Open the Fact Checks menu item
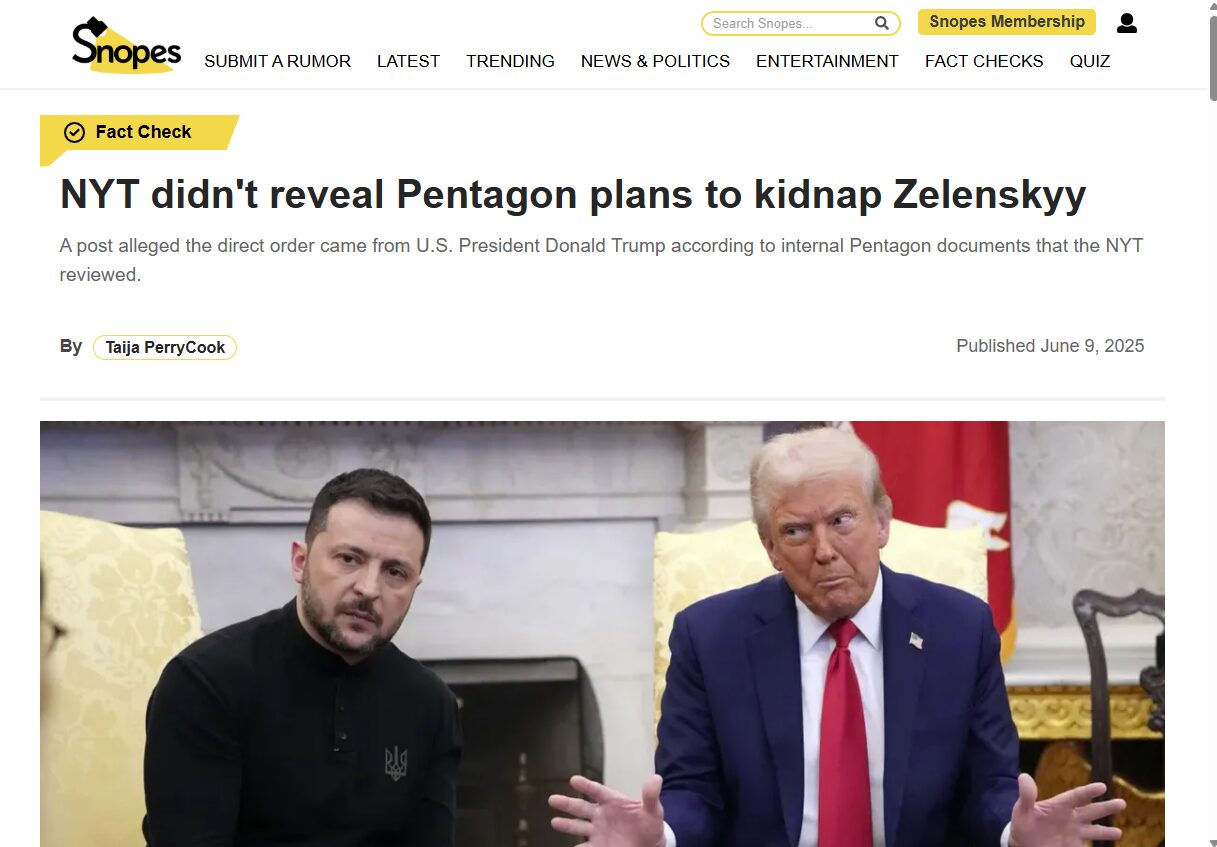 click(x=984, y=61)
